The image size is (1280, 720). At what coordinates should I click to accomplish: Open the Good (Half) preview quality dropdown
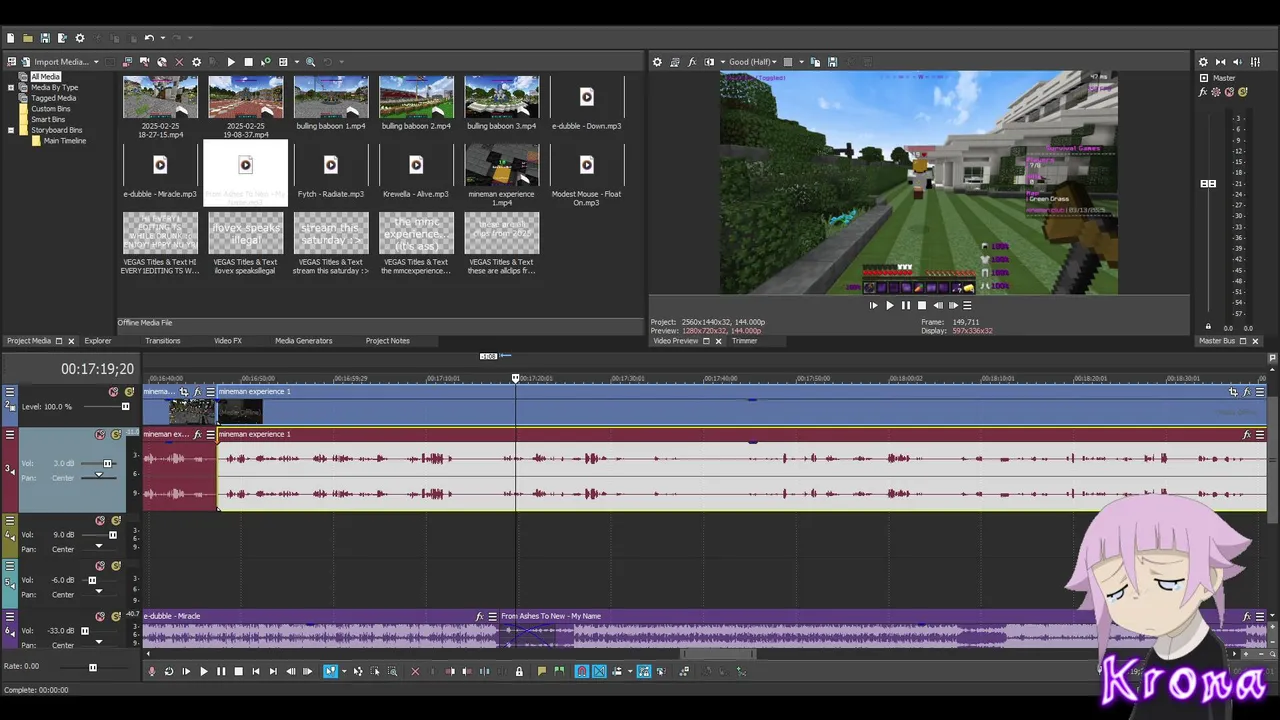click(x=754, y=62)
